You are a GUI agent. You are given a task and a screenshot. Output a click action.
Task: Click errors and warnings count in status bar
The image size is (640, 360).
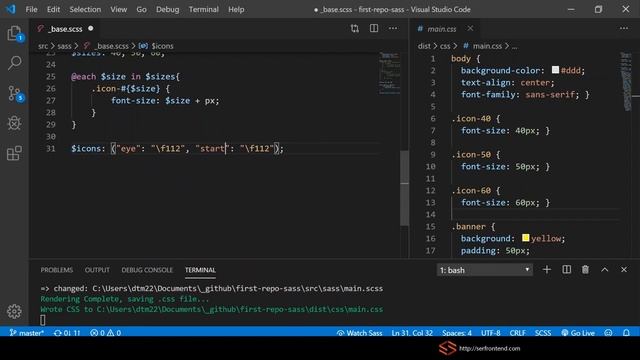point(105,333)
